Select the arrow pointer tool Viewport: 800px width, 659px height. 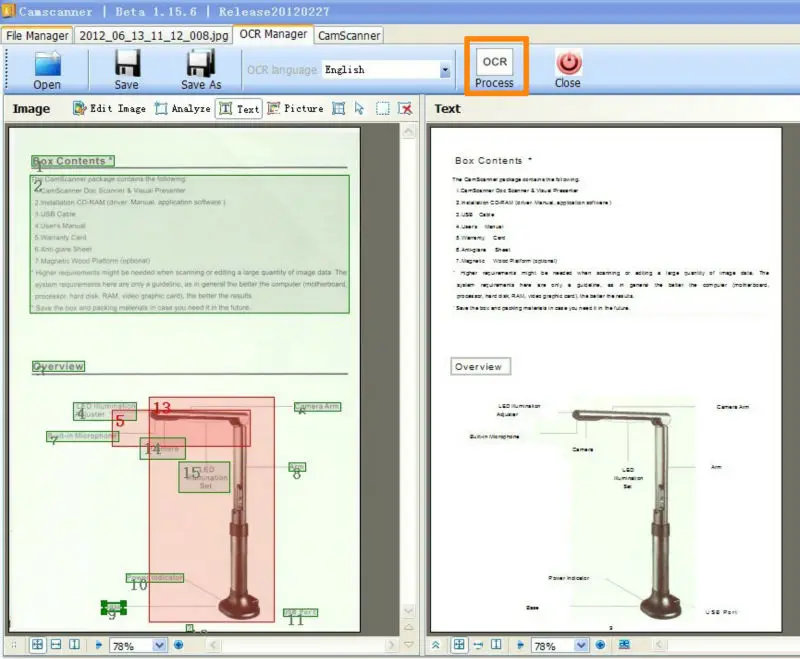(359, 108)
